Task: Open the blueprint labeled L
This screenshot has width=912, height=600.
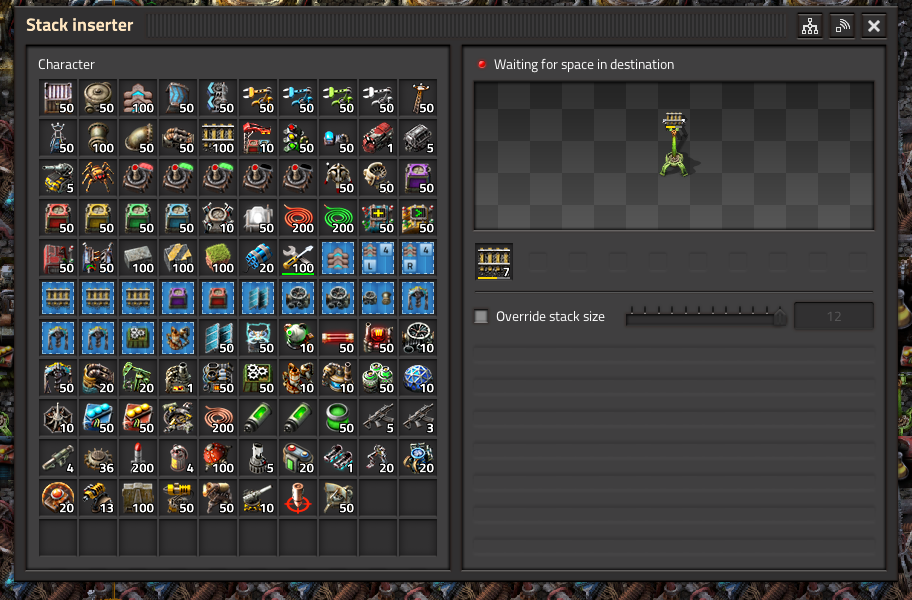Action: 378,258
